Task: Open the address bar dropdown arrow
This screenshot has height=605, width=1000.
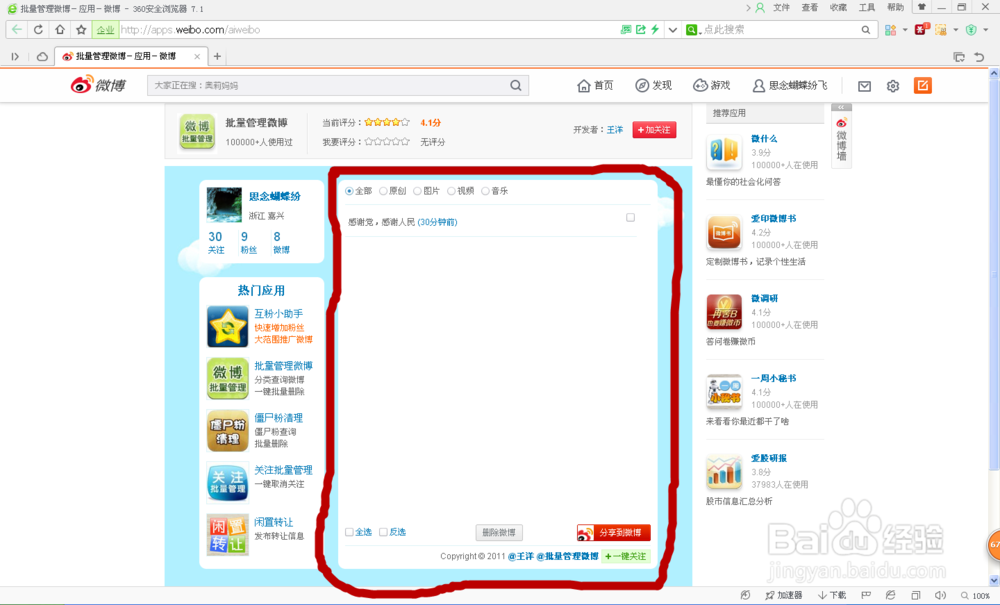Action: [x=672, y=29]
